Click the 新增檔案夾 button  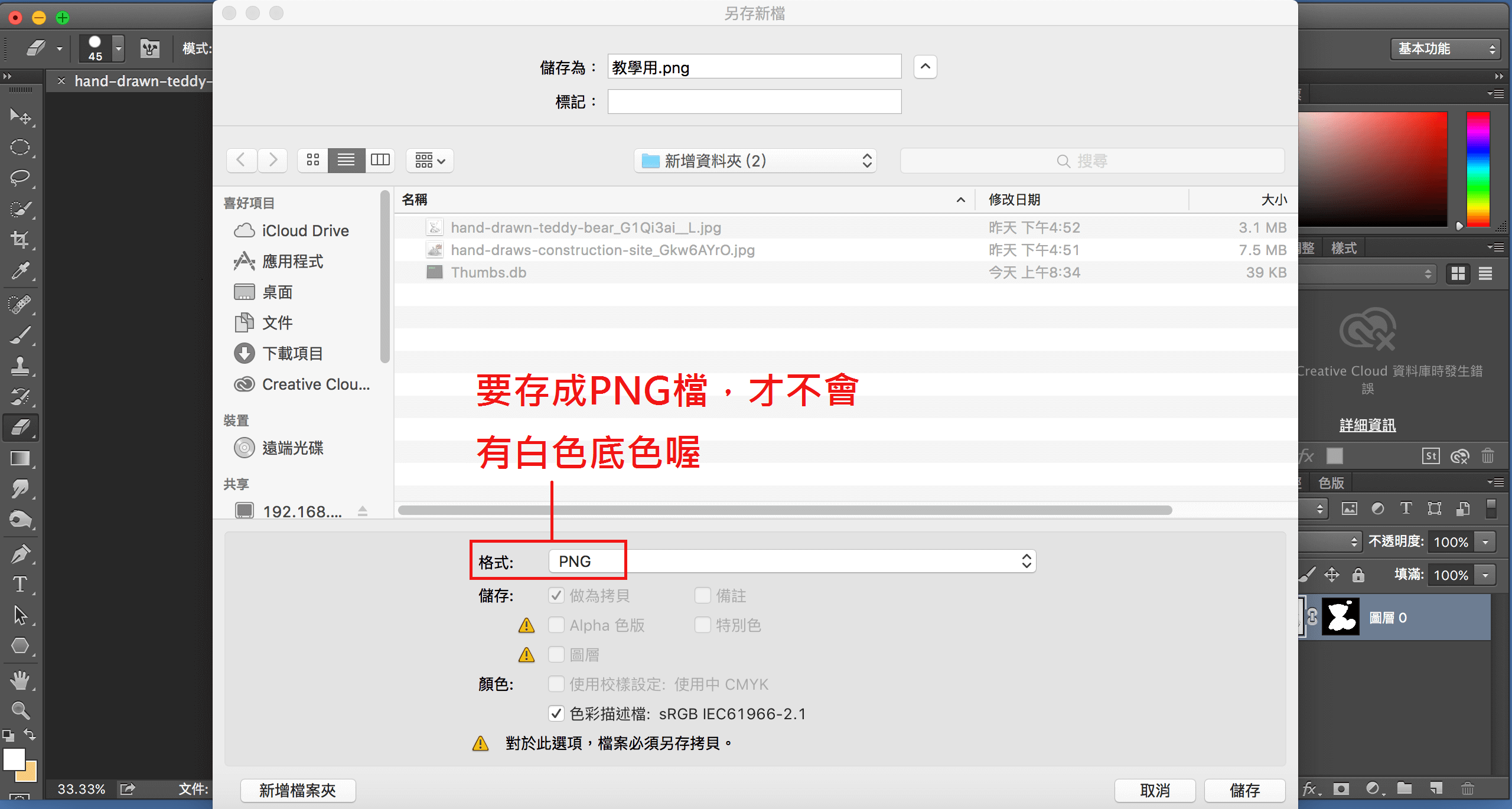298,790
